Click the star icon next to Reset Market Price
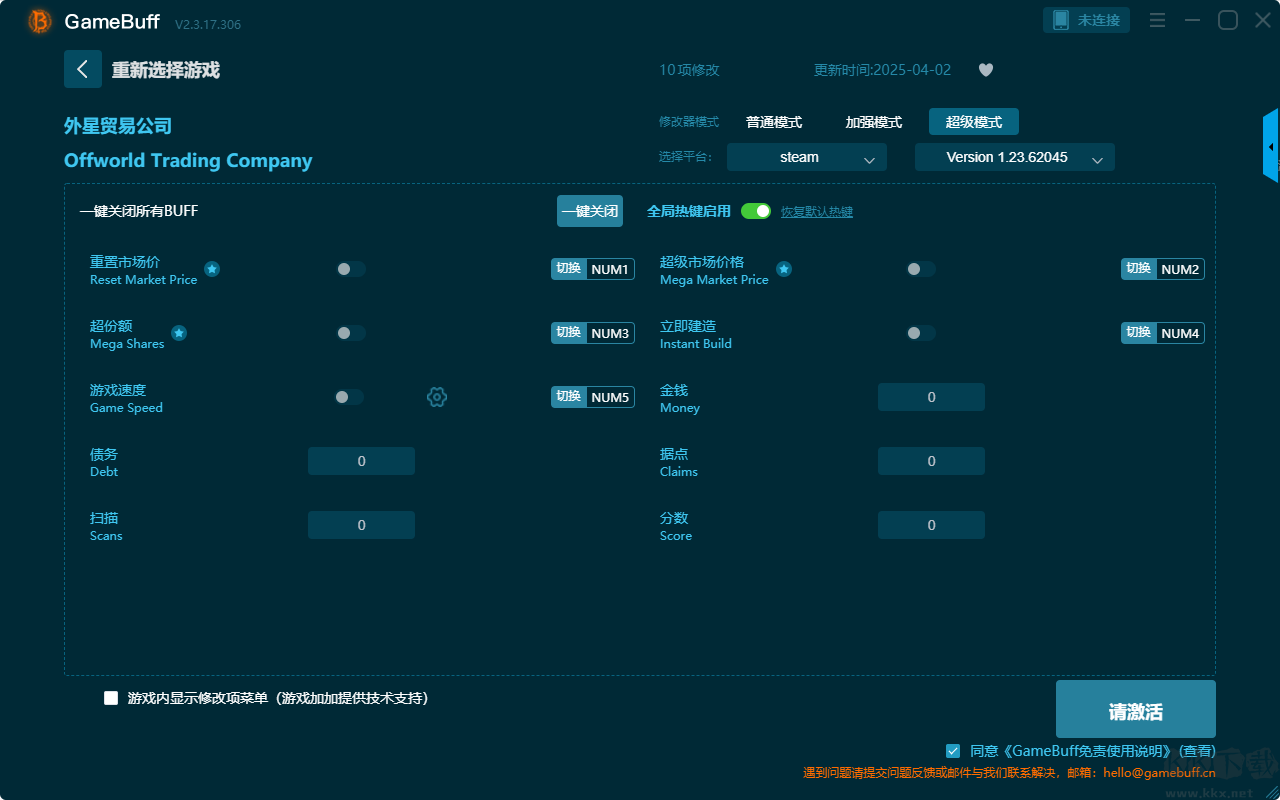The image size is (1280, 800). 212,269
